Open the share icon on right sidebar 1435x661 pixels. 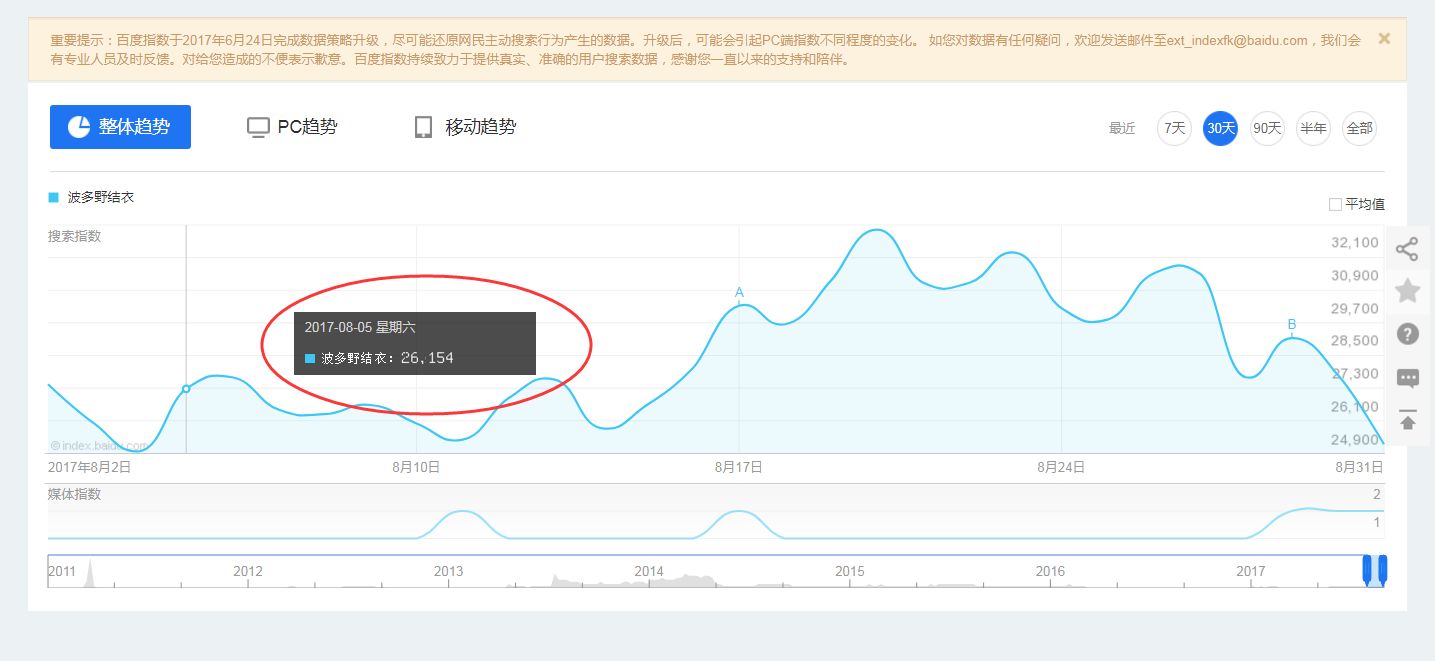coord(1407,249)
